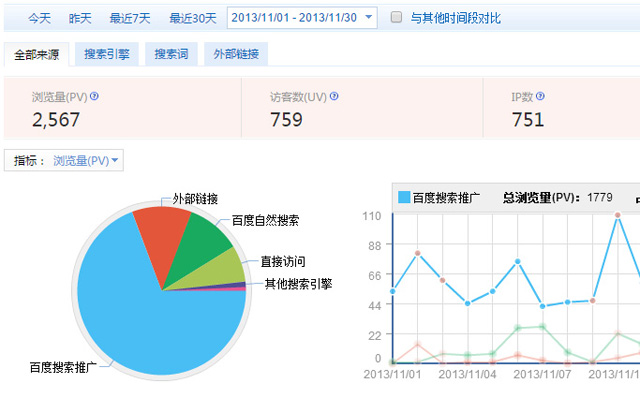
Task: Select 昨天 time range
Action: (80, 18)
